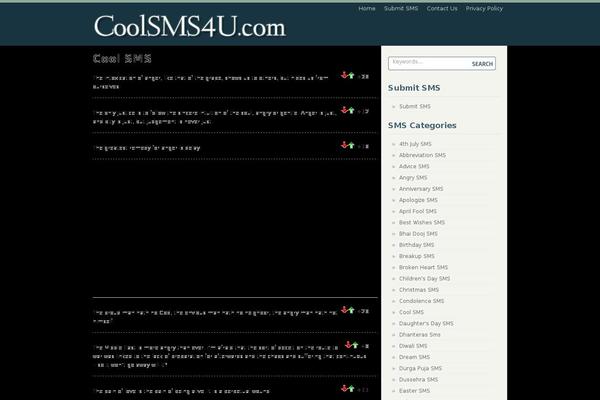
Task: Click the 'pain of love' message text
Action: [181, 391]
